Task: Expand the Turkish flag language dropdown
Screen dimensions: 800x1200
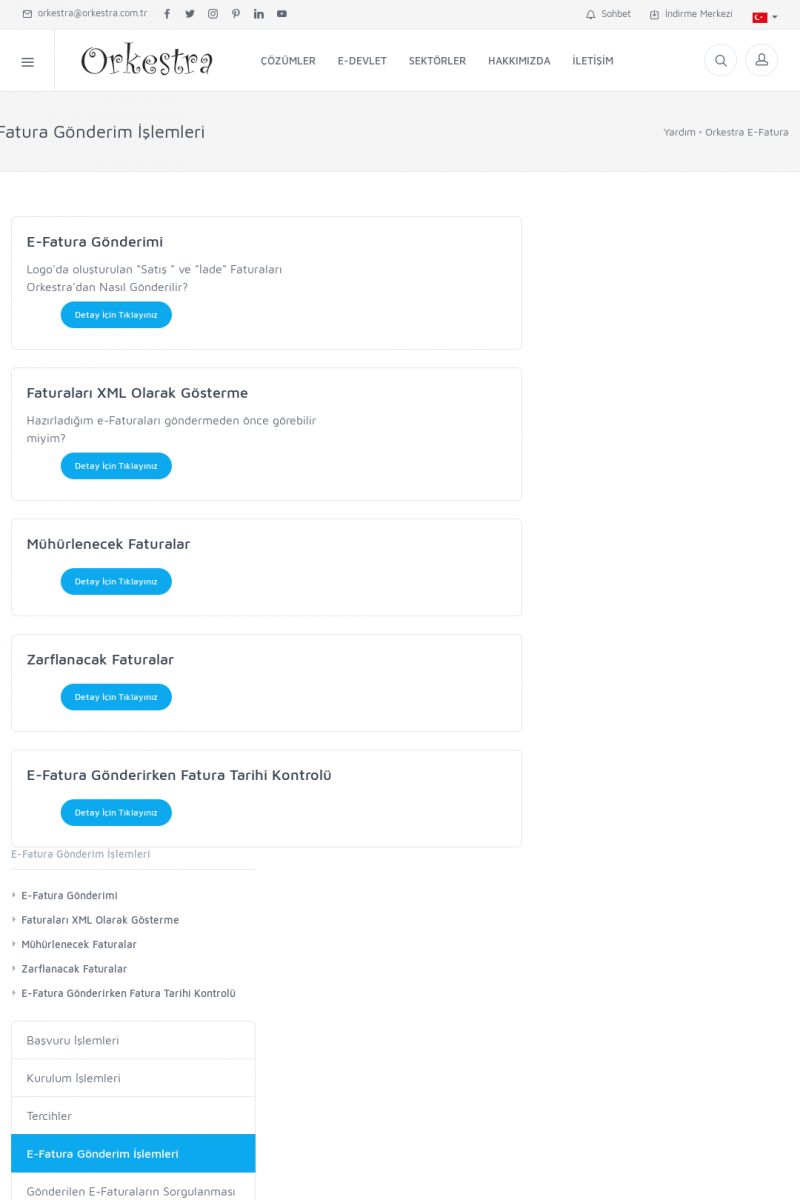Action: 765,17
